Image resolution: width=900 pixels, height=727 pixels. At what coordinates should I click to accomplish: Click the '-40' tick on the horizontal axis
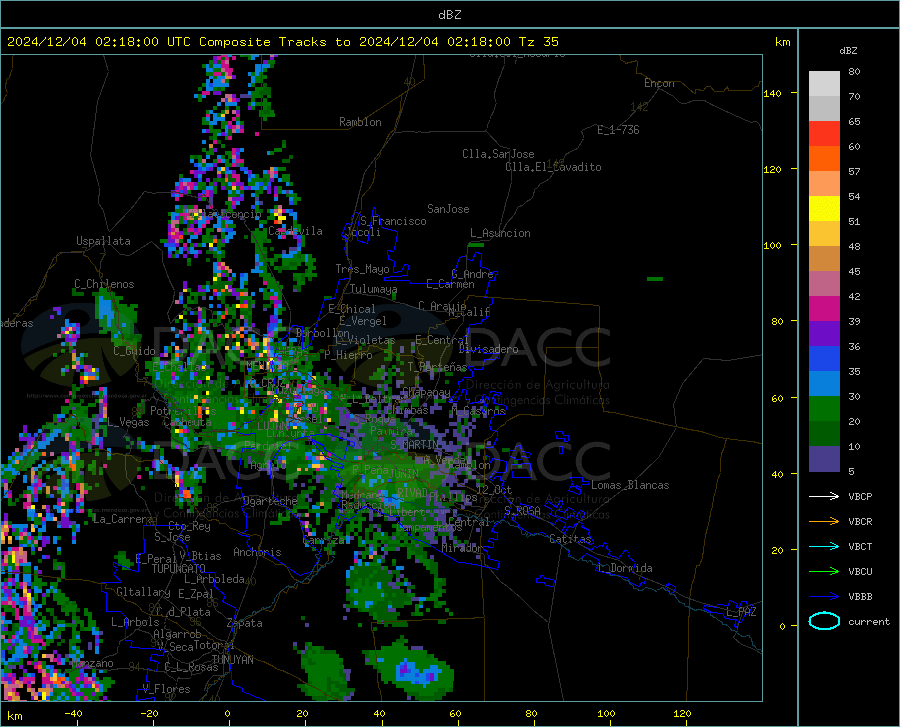tap(73, 713)
